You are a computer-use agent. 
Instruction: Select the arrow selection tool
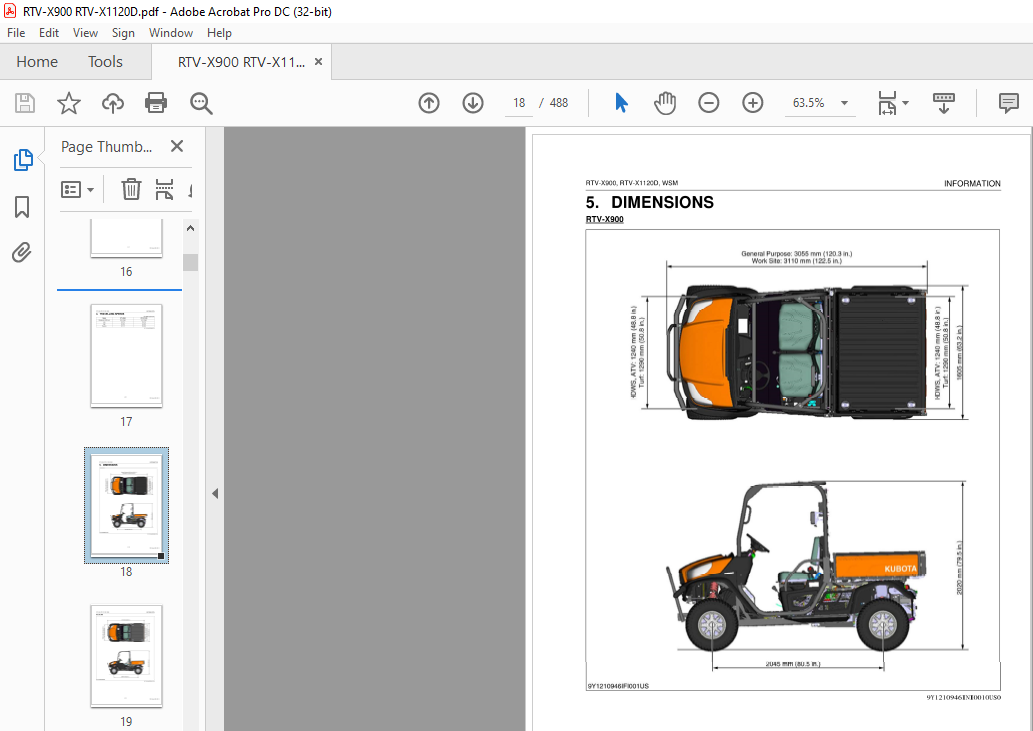click(x=621, y=103)
